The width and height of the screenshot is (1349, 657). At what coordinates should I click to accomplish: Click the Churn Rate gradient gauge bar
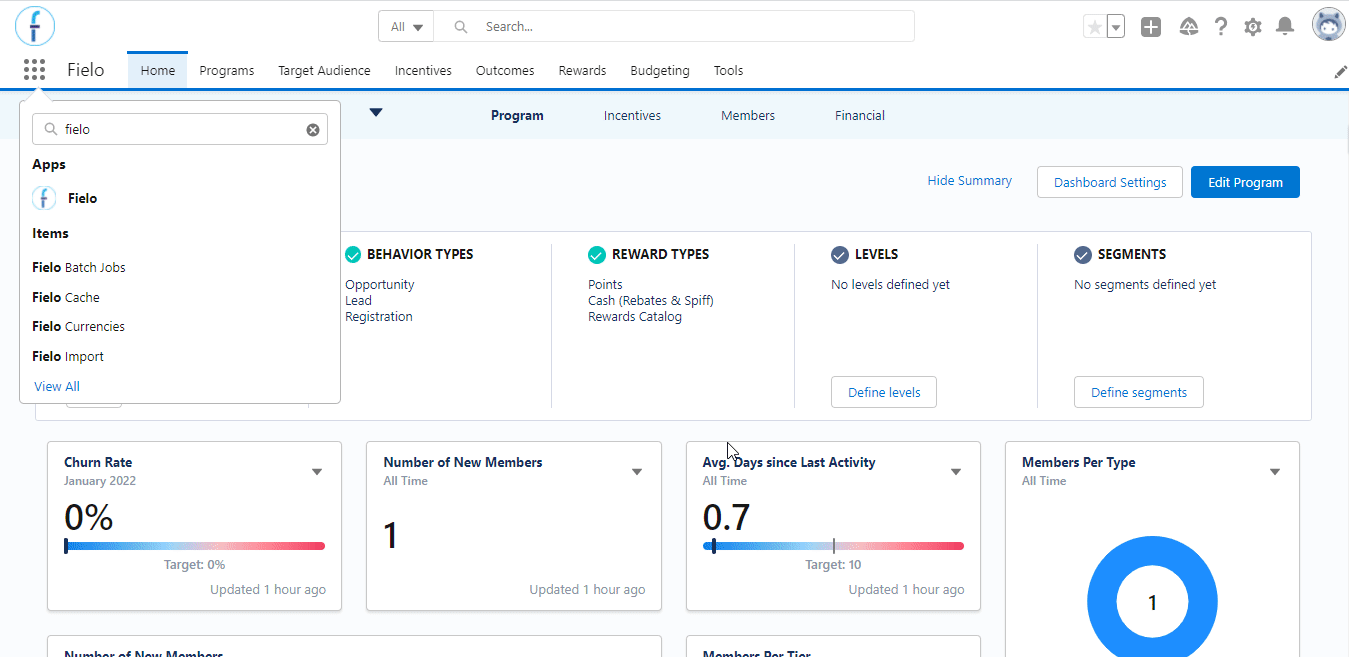click(x=195, y=546)
